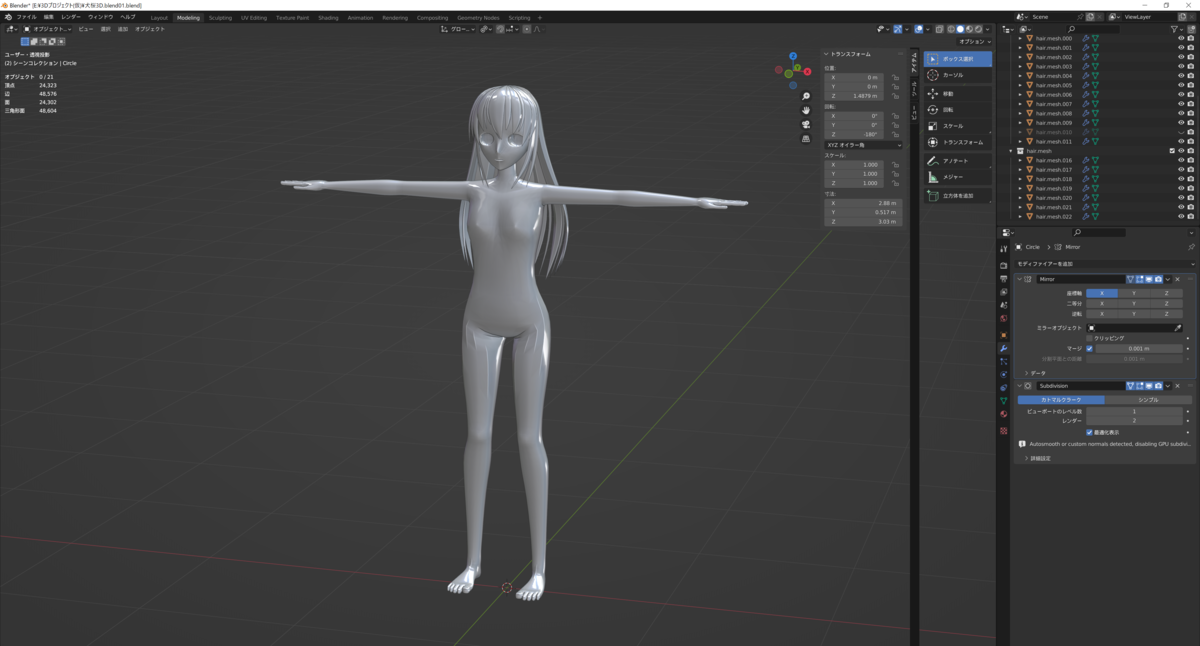Open the XYZ オイラー角 rotation mode dropdown
1200x646 pixels.
863,145
